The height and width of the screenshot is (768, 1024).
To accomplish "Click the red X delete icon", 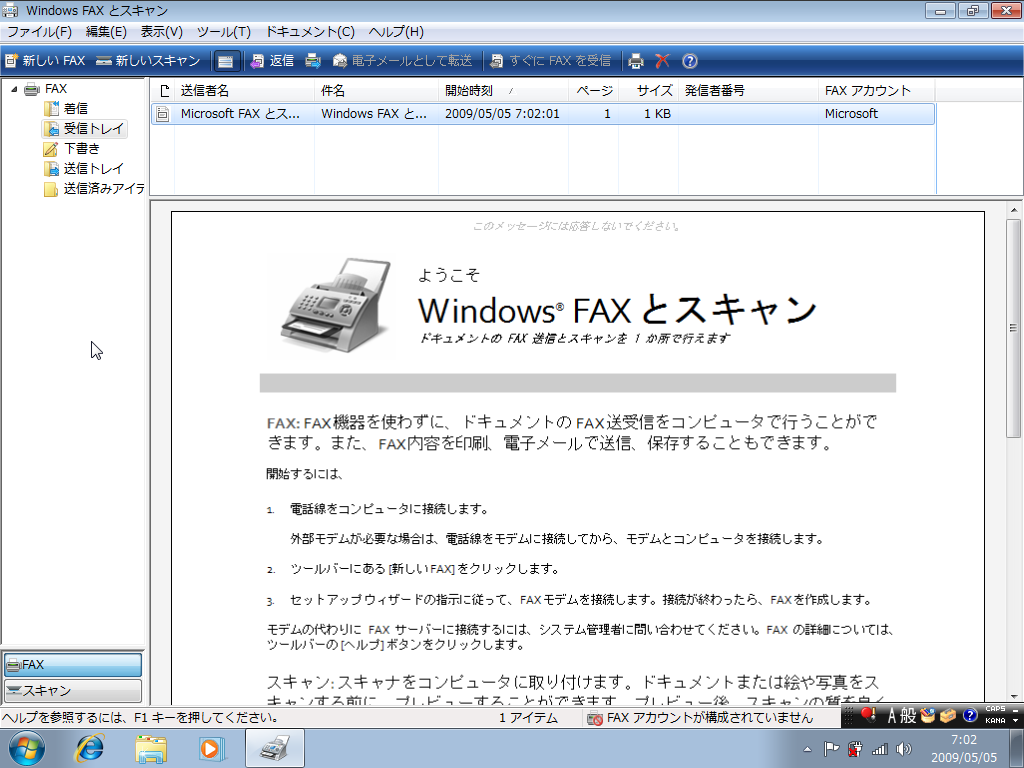I will coord(662,61).
